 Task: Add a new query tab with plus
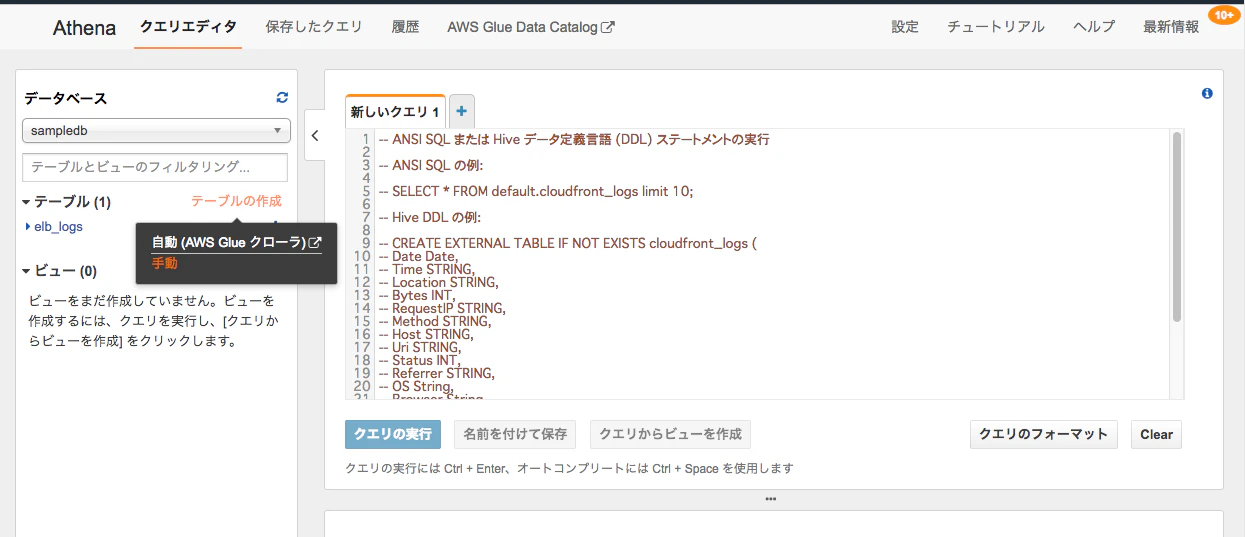coord(462,111)
